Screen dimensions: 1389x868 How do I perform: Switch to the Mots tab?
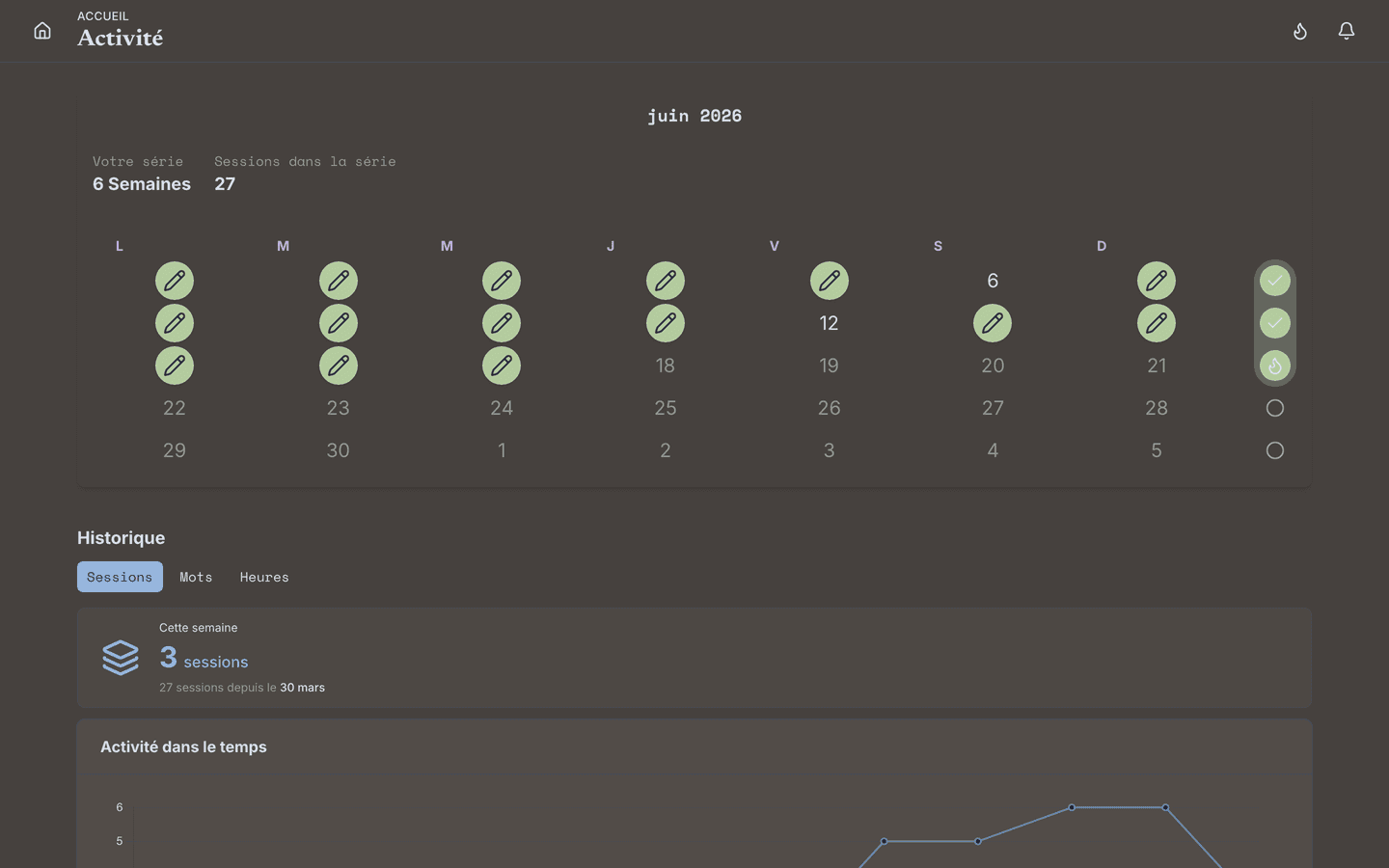196,577
